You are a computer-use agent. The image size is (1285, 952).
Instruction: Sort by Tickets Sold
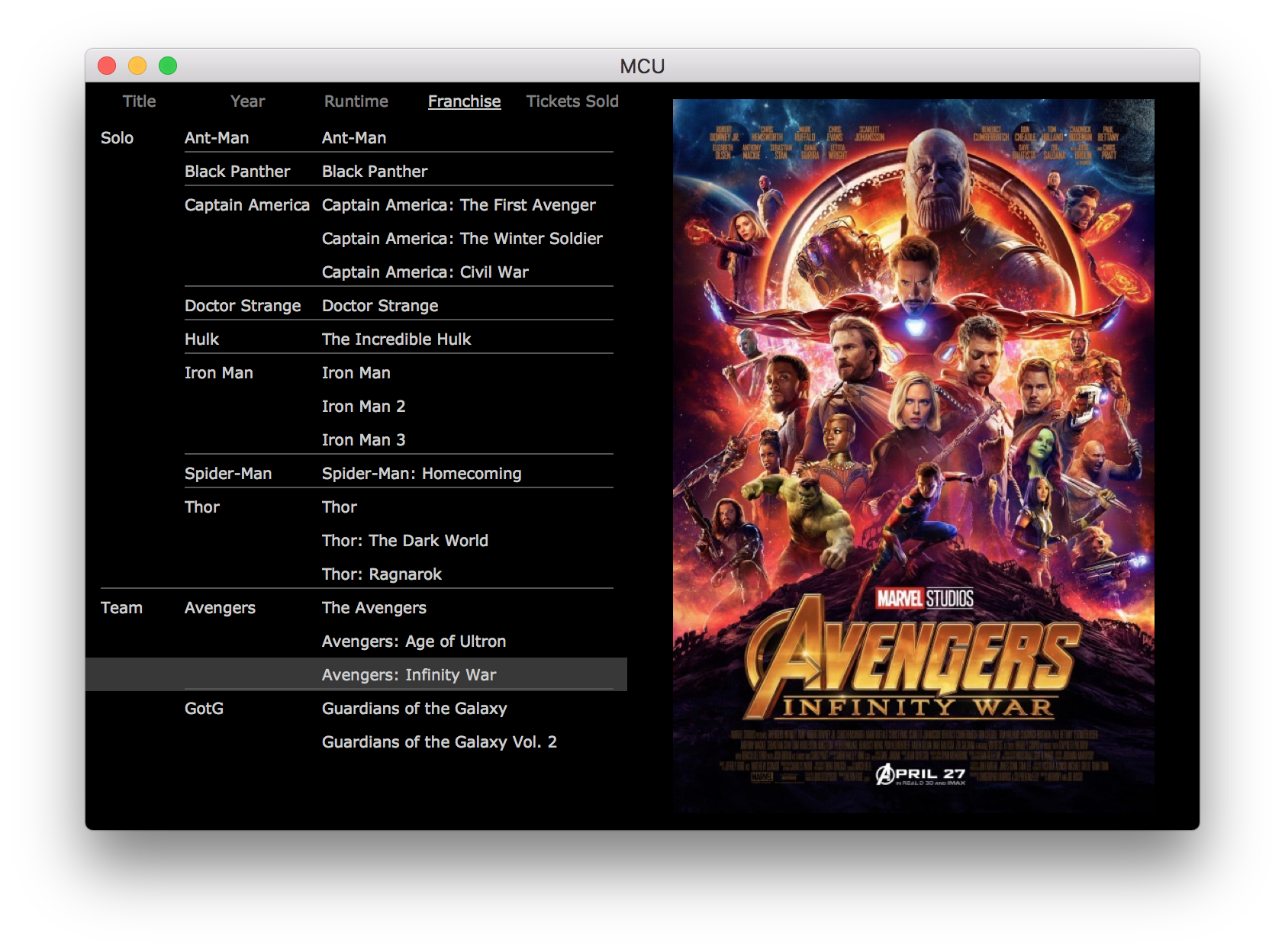572,101
